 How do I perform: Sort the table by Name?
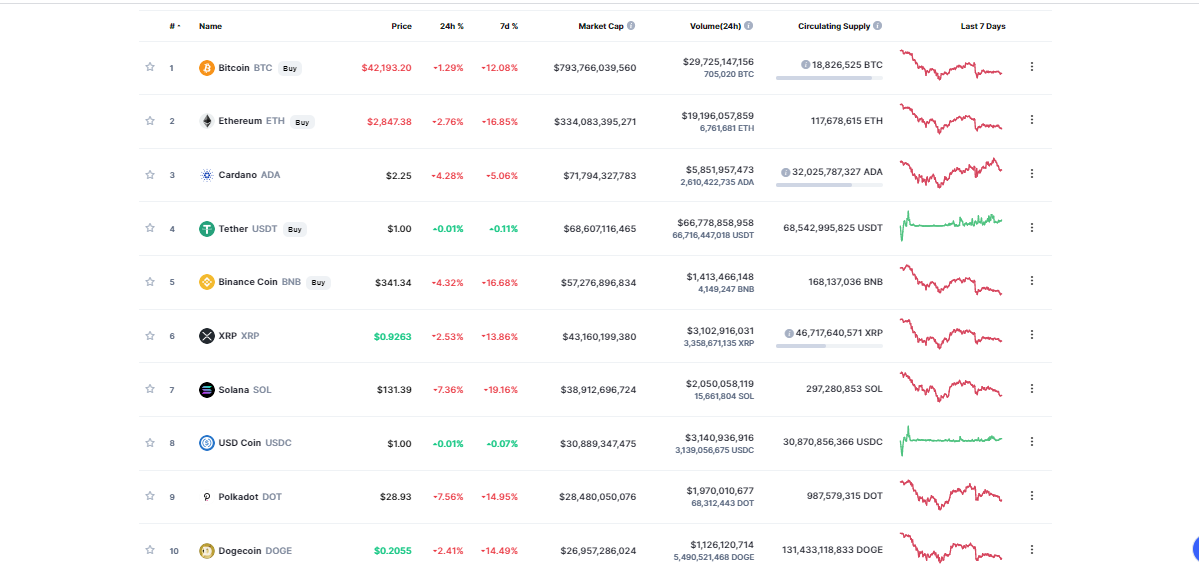[x=210, y=26]
